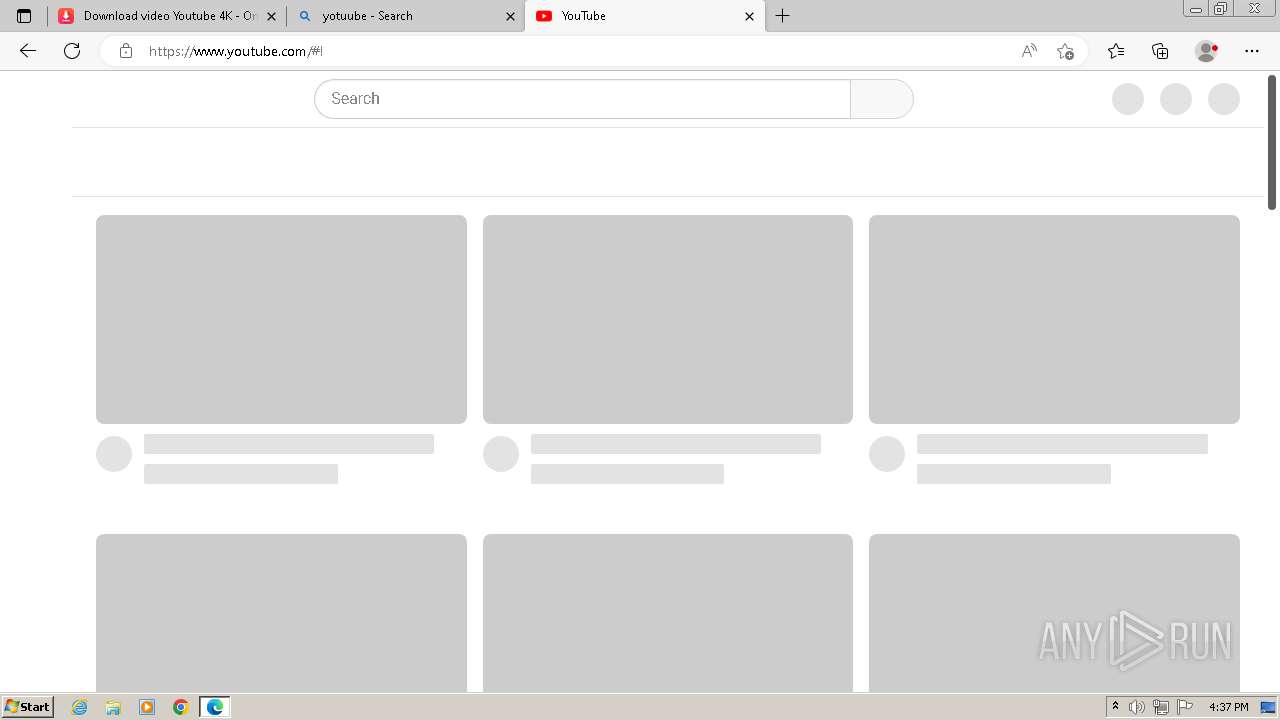Image resolution: width=1280 pixels, height=720 pixels.
Task: Launch Google Chrome from the taskbar
Action: 181,707
